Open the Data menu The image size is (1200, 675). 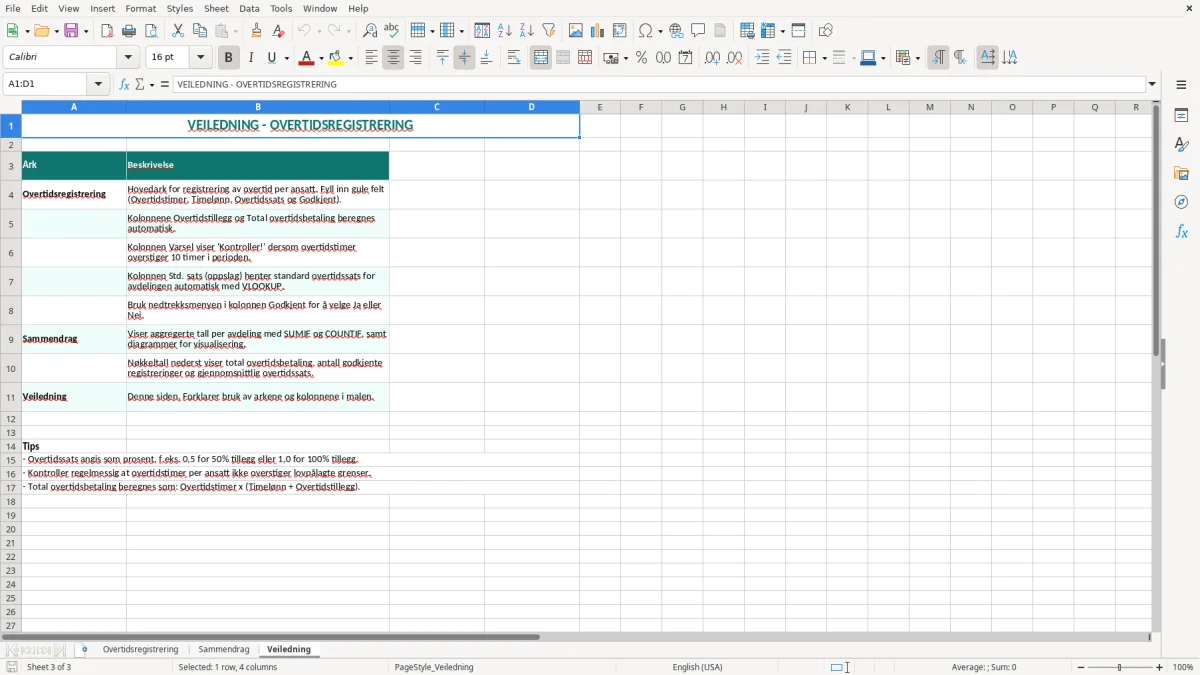coord(249,8)
